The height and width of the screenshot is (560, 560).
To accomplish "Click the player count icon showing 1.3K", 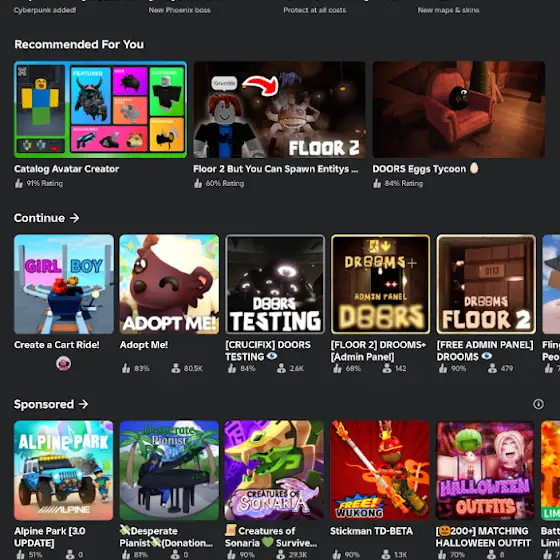I will [387, 554].
